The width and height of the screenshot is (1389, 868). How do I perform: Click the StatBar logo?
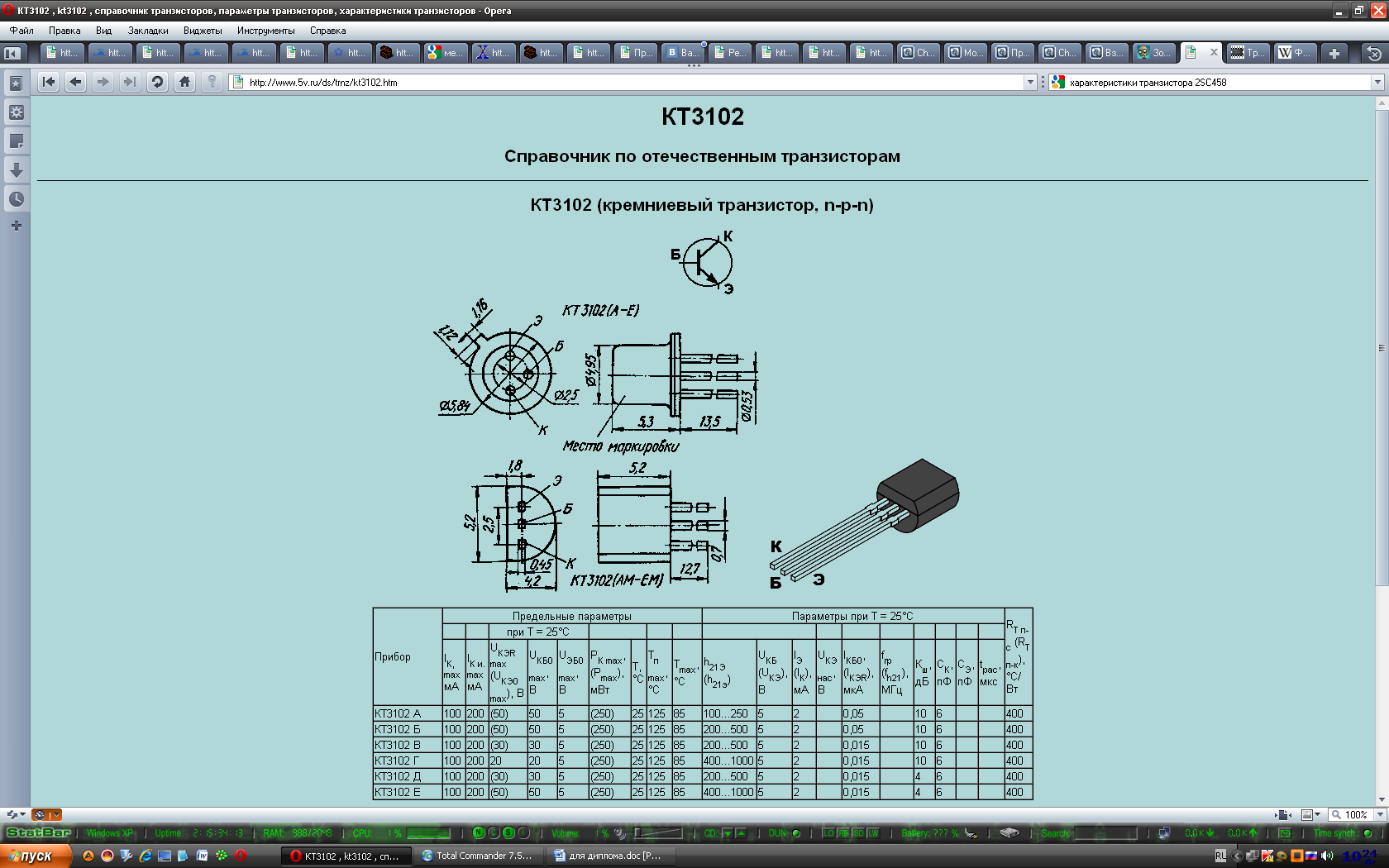pyautogui.click(x=39, y=832)
